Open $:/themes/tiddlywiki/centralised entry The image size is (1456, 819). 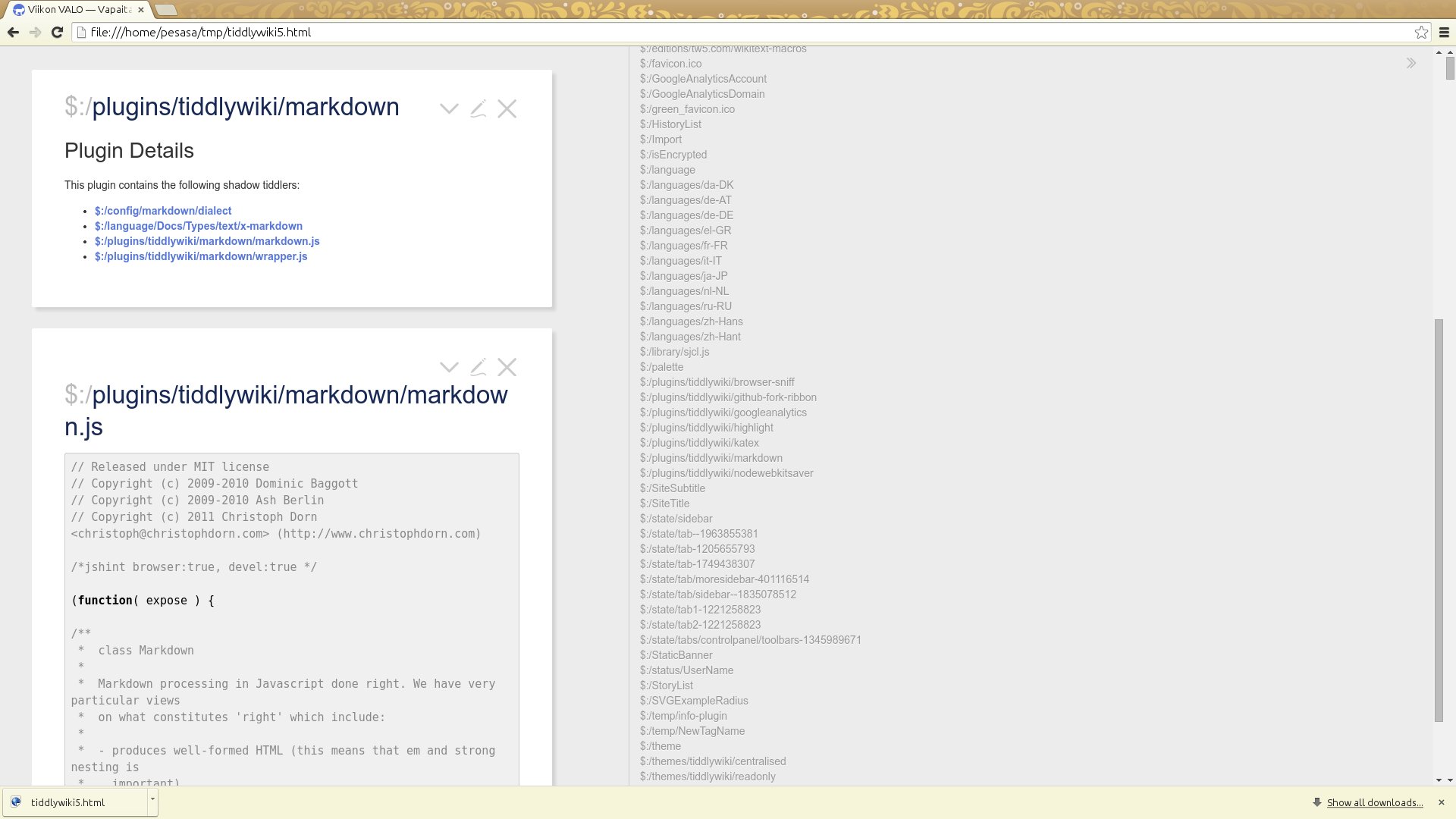click(713, 761)
